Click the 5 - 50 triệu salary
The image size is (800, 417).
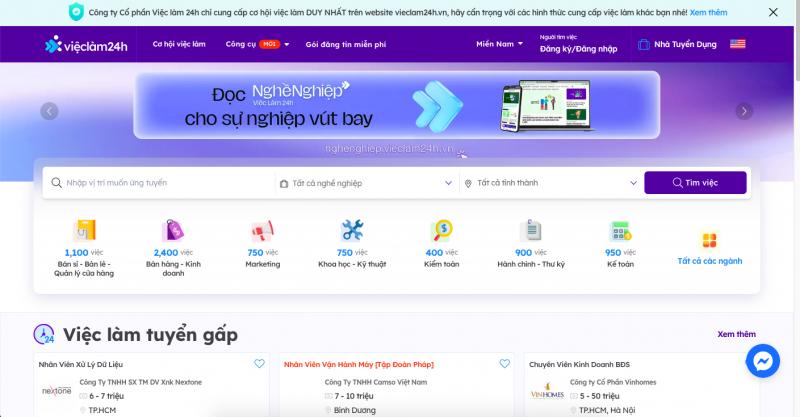tap(599, 396)
